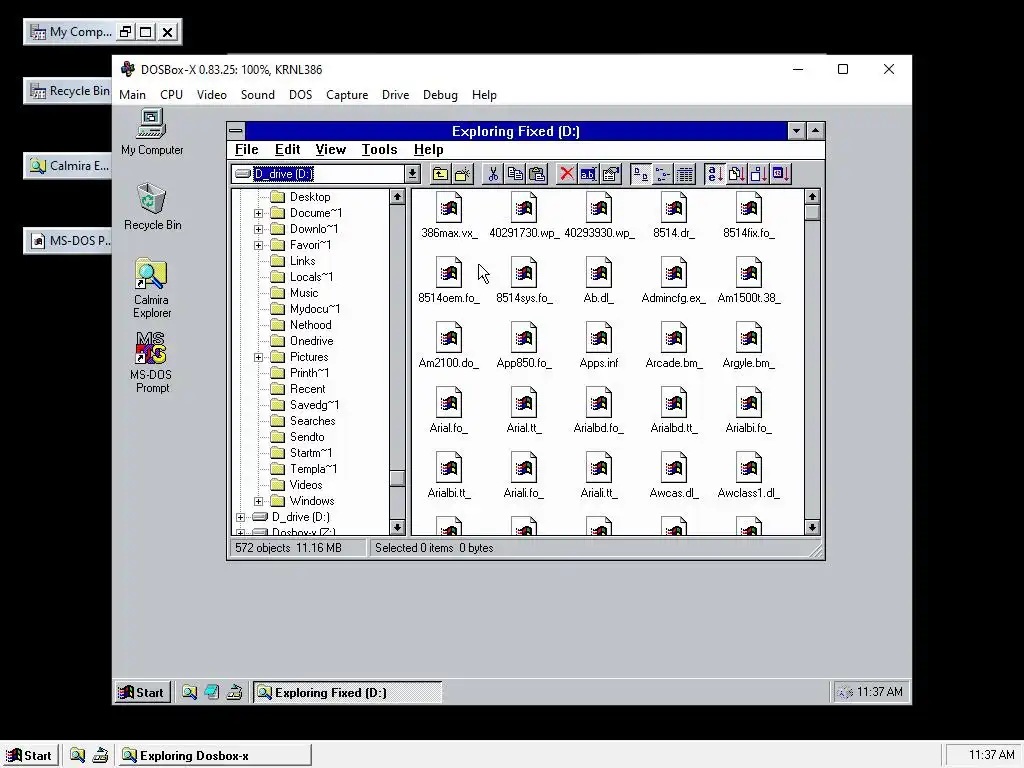Go up one folder level toolbar icon
Viewport: 1024px width, 768px height.
[x=440, y=174]
